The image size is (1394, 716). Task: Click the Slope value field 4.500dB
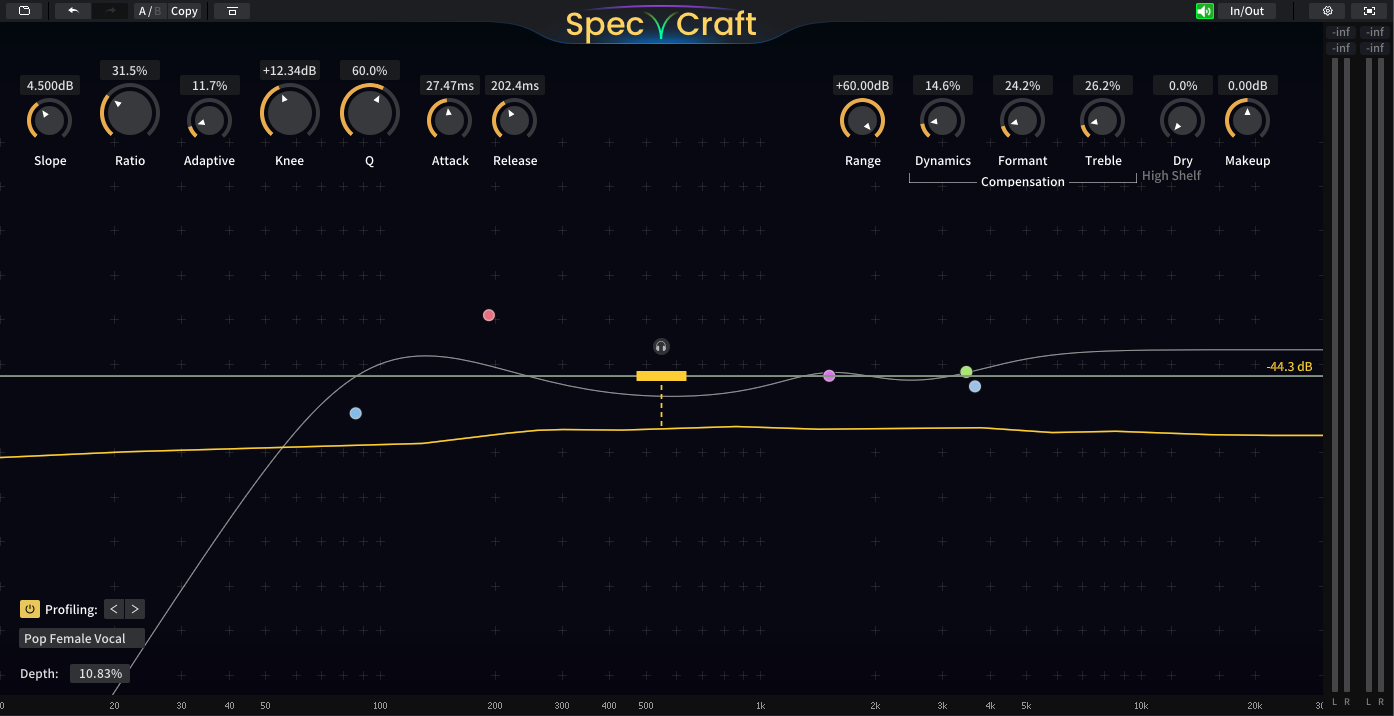[x=50, y=86]
